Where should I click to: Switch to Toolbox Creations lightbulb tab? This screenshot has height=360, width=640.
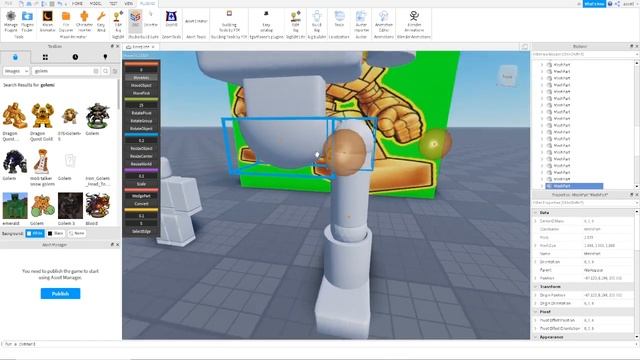coord(105,57)
